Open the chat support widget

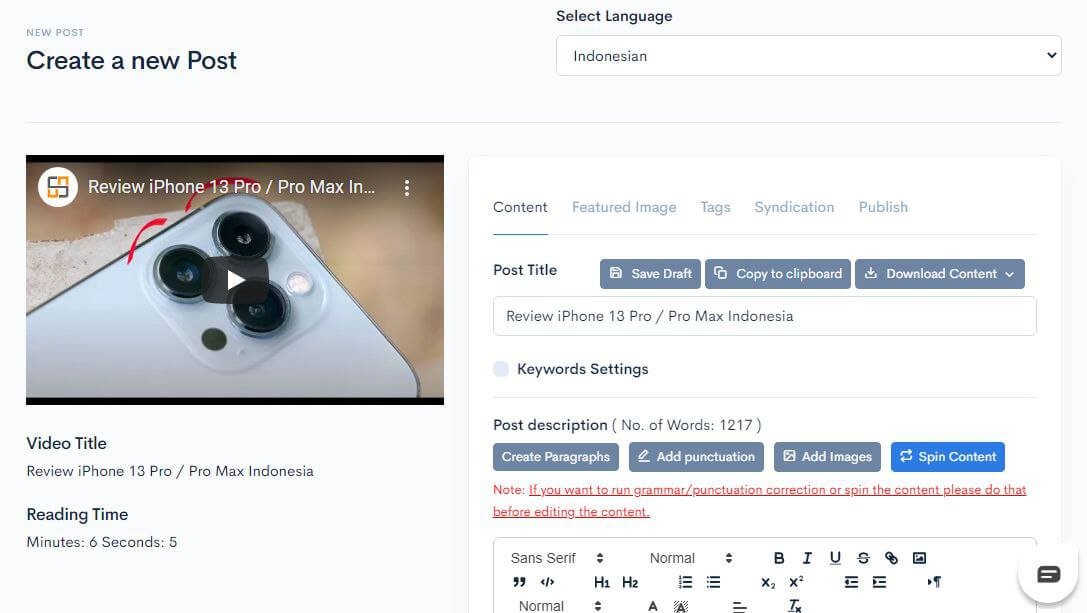[x=1048, y=573]
